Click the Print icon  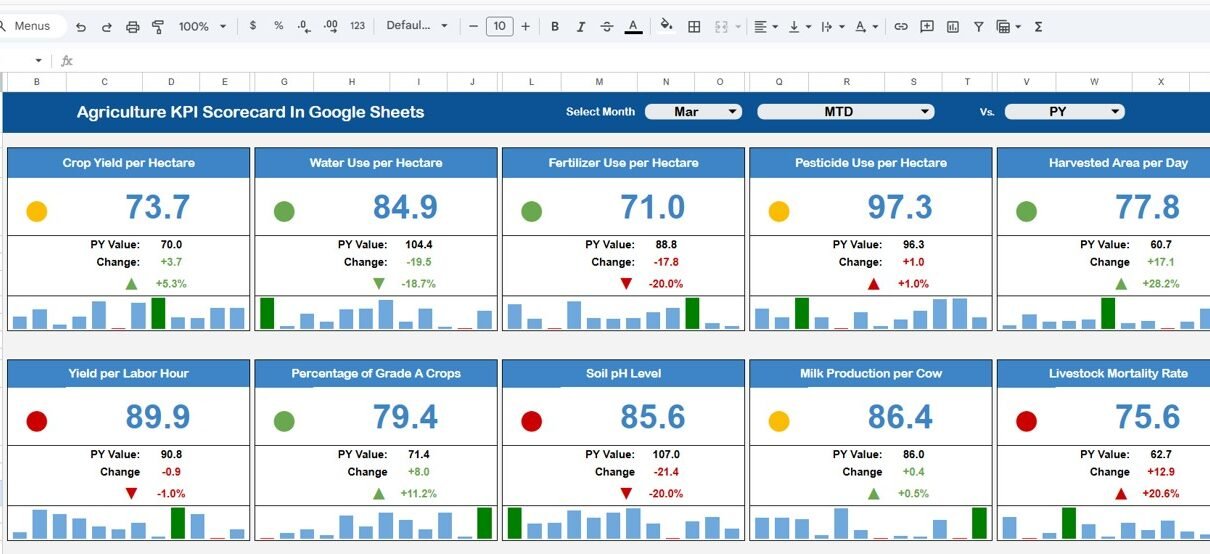(x=132, y=27)
